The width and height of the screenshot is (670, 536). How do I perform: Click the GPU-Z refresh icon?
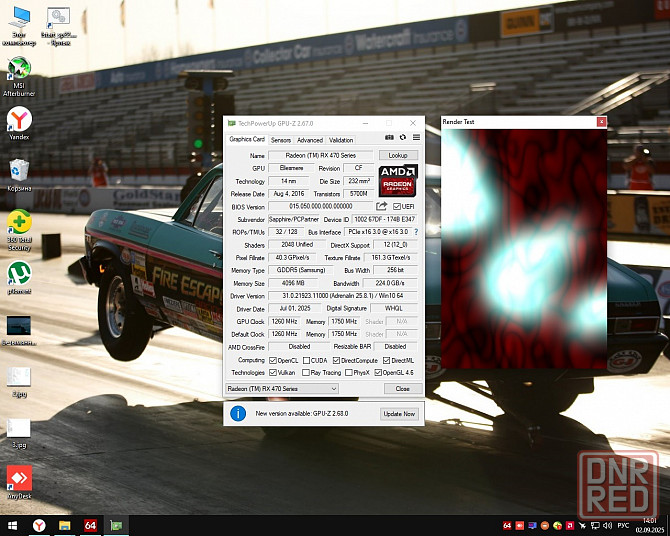(403, 138)
